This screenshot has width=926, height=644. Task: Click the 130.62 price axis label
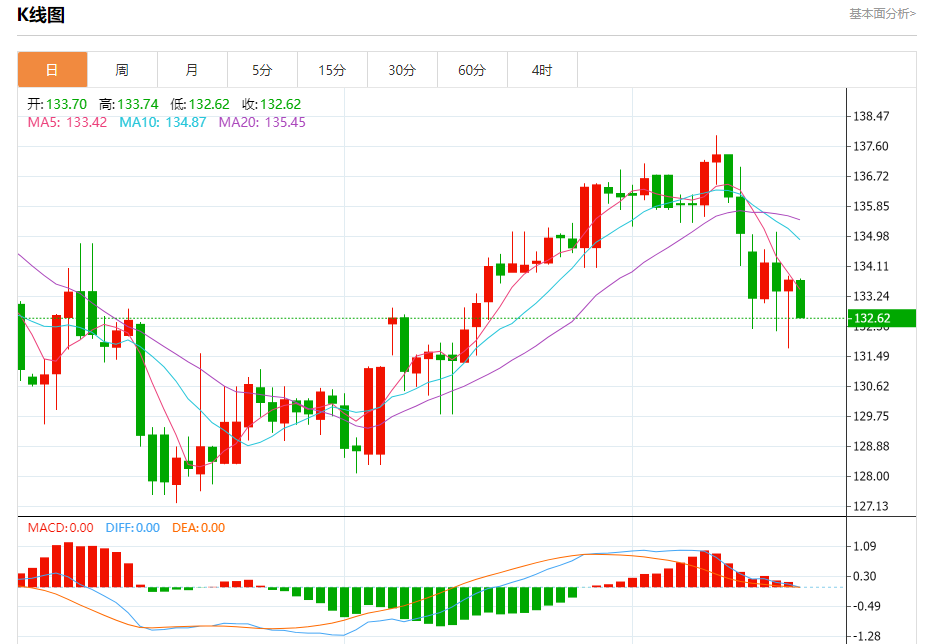(x=871, y=386)
